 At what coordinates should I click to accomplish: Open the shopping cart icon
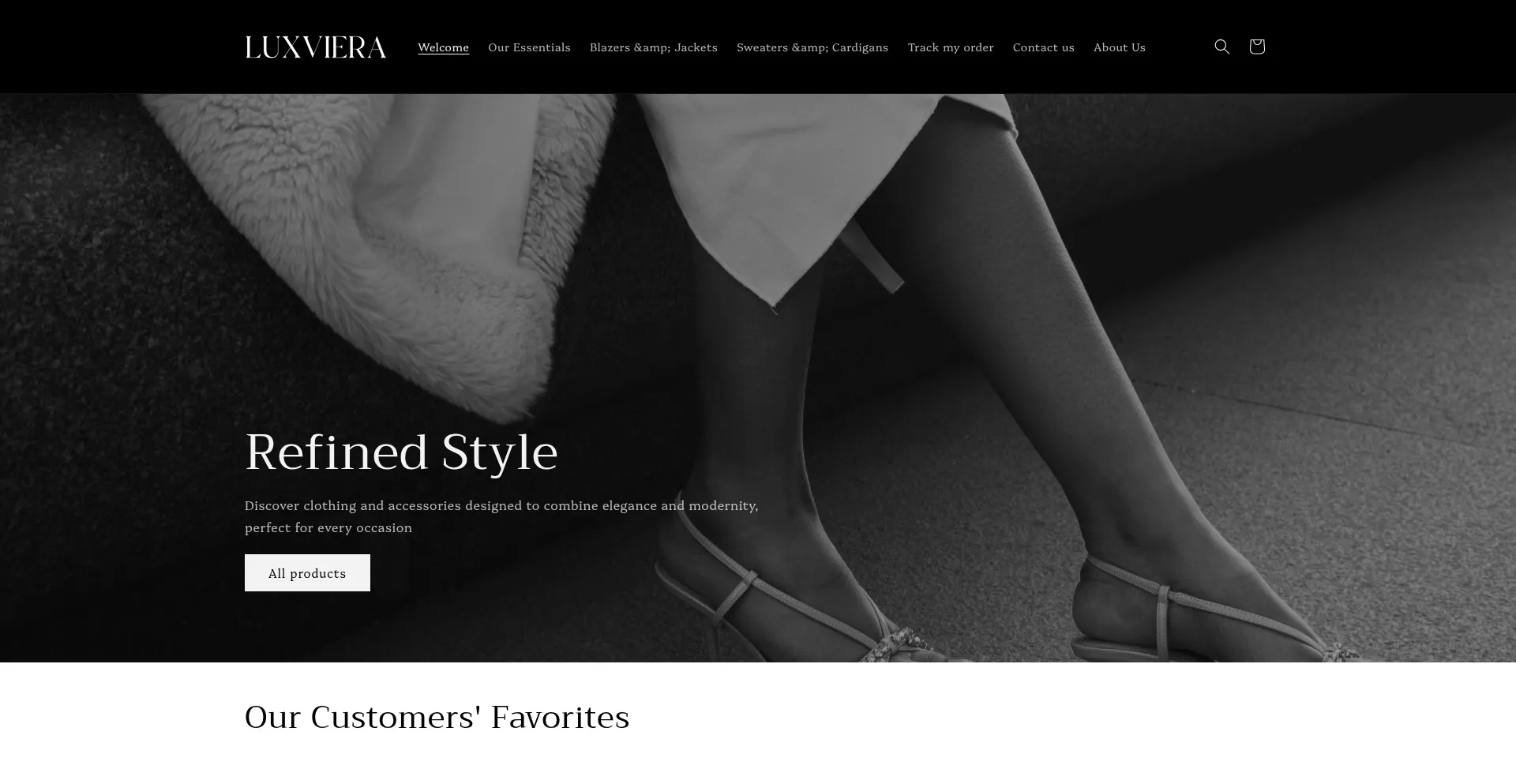1257,47
